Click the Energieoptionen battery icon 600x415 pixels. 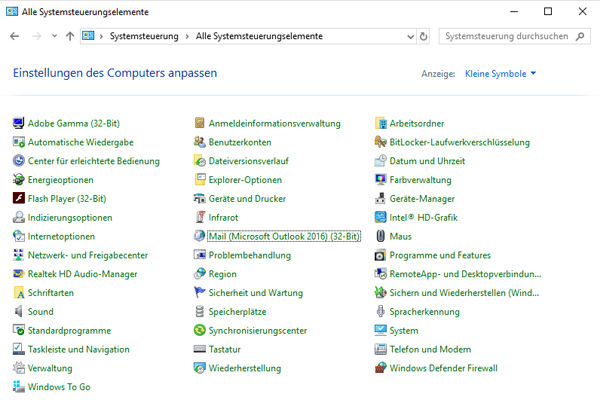18,179
